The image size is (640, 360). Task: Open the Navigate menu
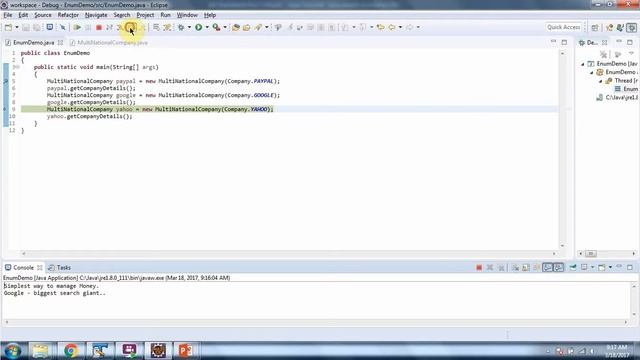pos(96,15)
